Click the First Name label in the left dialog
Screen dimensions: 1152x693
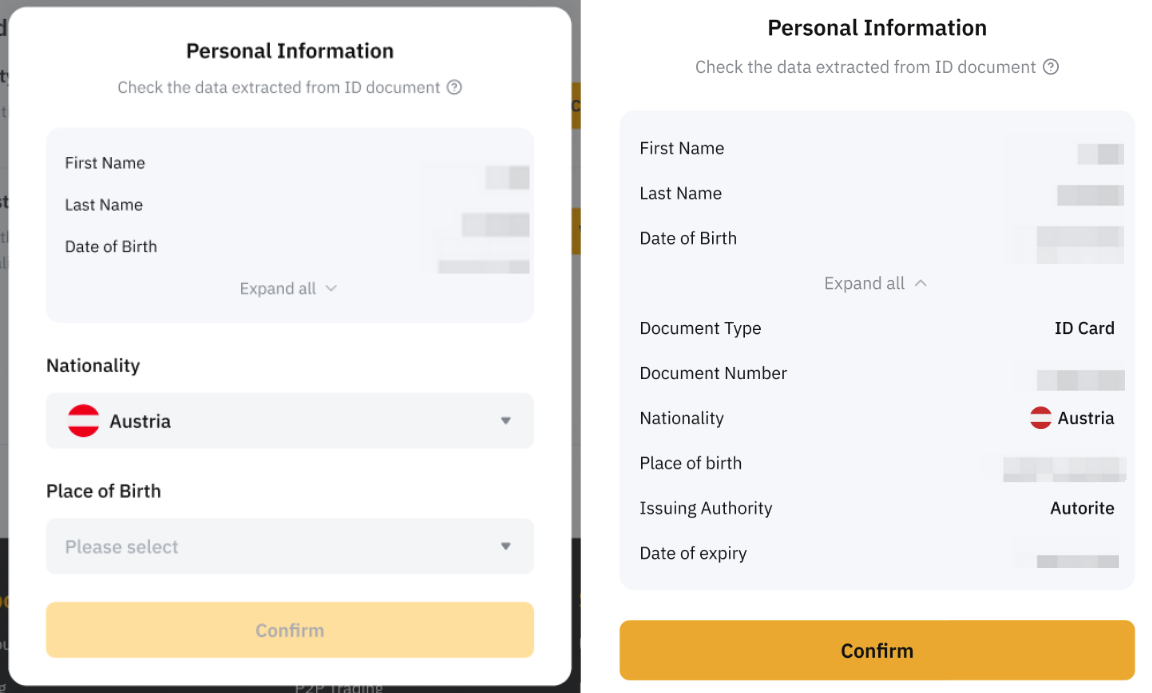pos(105,163)
